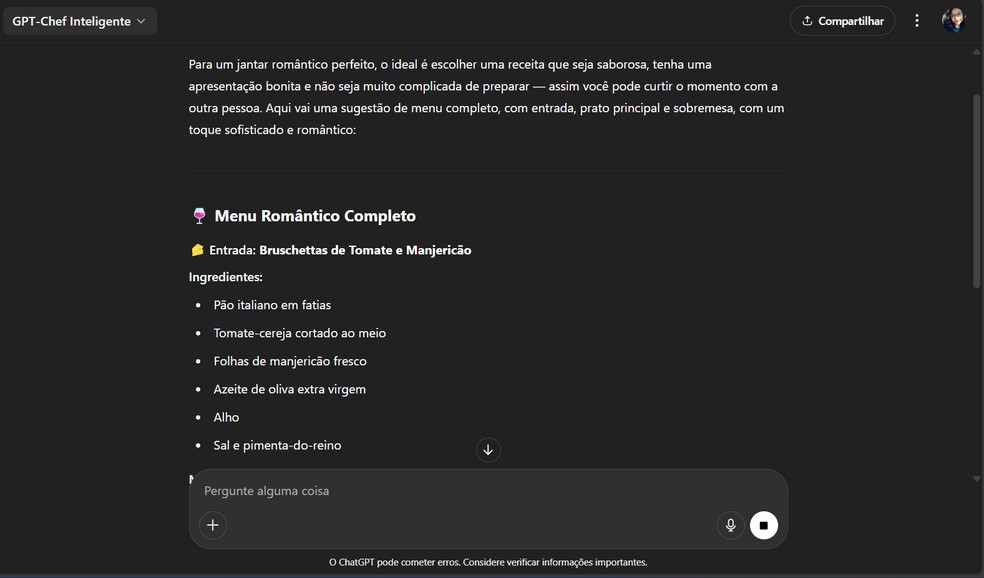Select the account menu from avatar
Image resolution: width=984 pixels, height=578 pixels.
point(956,20)
